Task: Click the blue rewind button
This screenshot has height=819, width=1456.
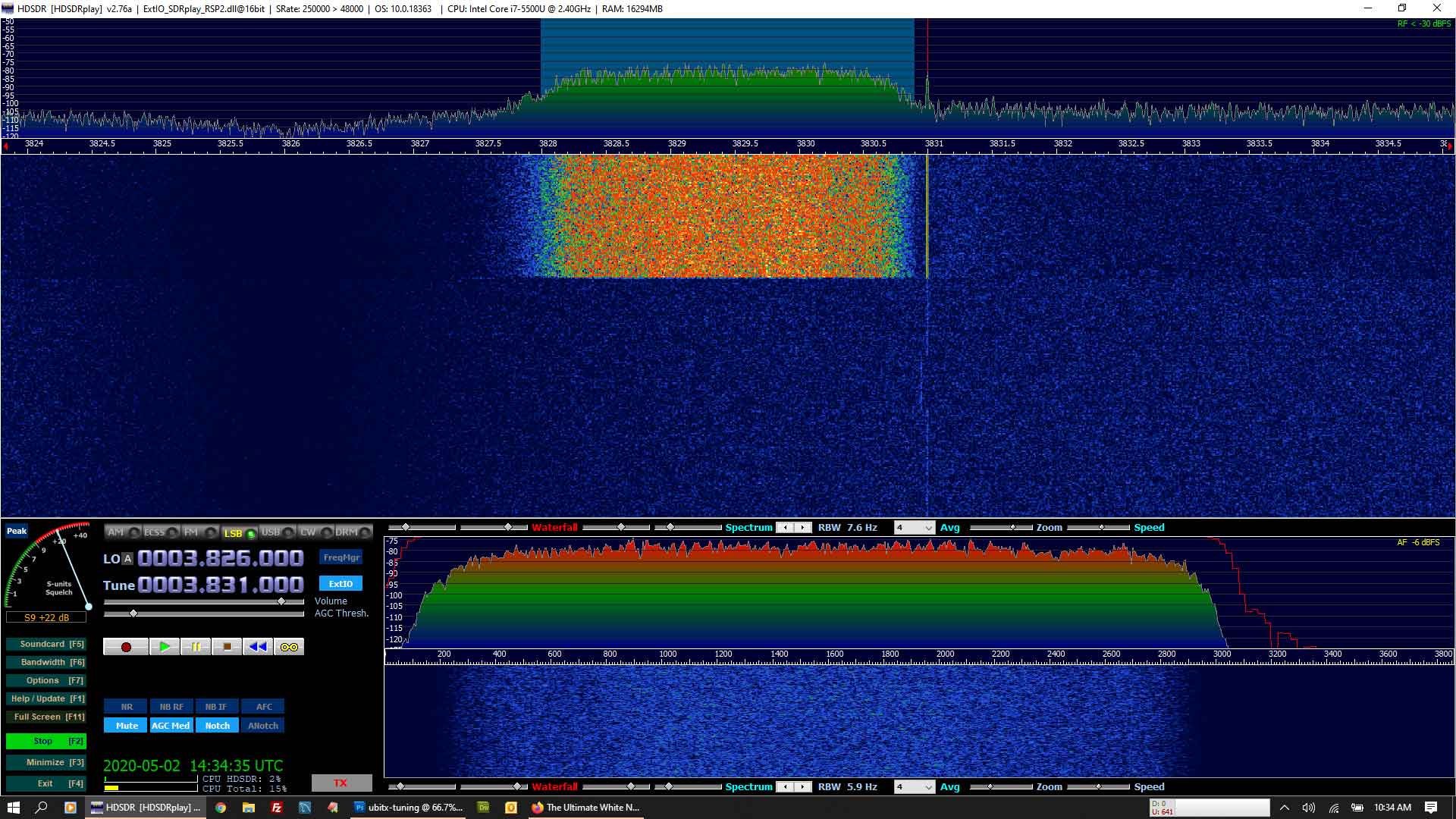Action: (x=258, y=647)
